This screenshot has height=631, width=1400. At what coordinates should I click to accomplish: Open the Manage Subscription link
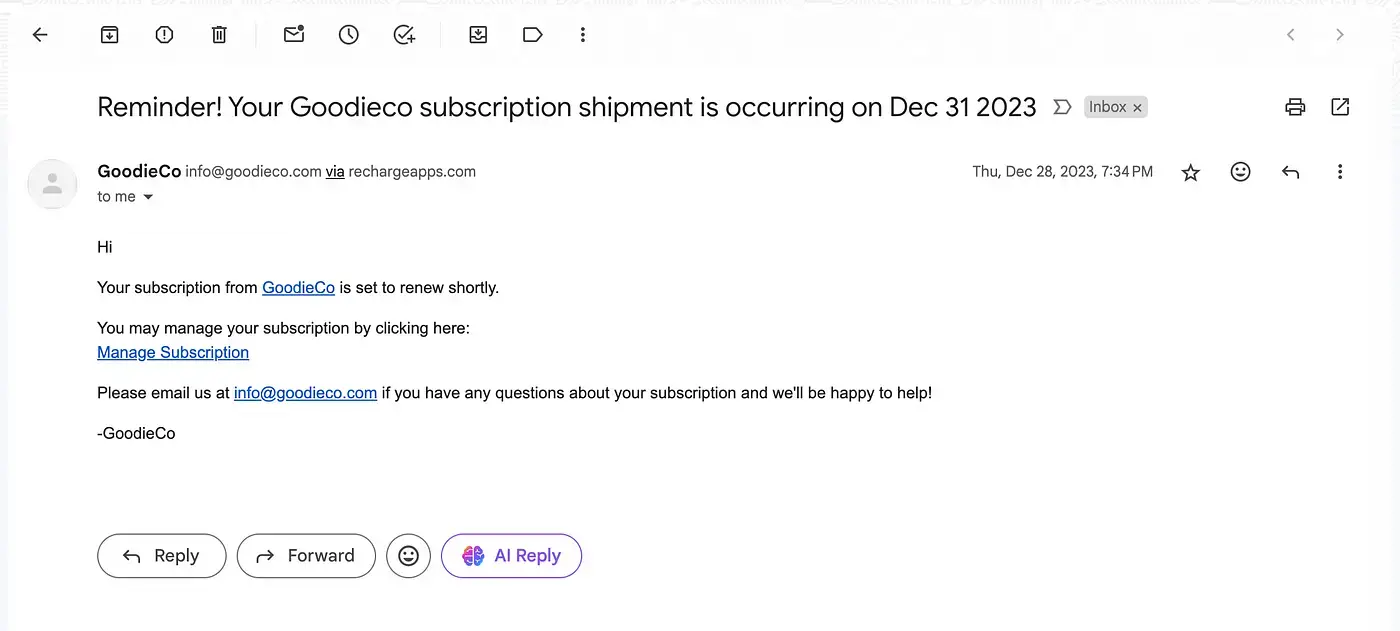point(173,352)
